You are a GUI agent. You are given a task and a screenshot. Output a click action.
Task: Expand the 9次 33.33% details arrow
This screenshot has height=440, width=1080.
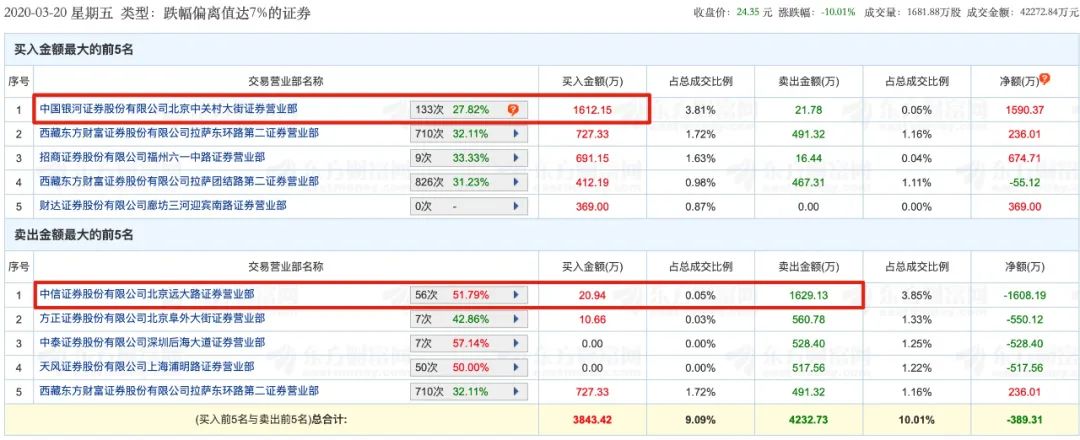click(x=516, y=158)
